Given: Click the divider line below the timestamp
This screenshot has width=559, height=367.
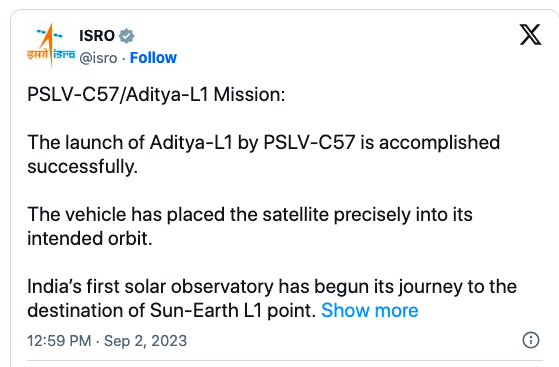Looking at the screenshot, I should click(x=285, y=361).
